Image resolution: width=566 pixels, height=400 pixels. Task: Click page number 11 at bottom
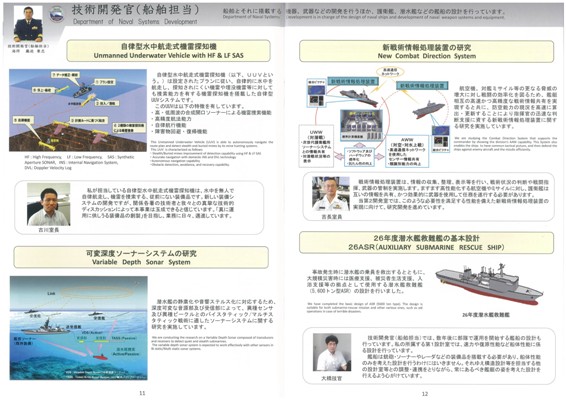142,393
